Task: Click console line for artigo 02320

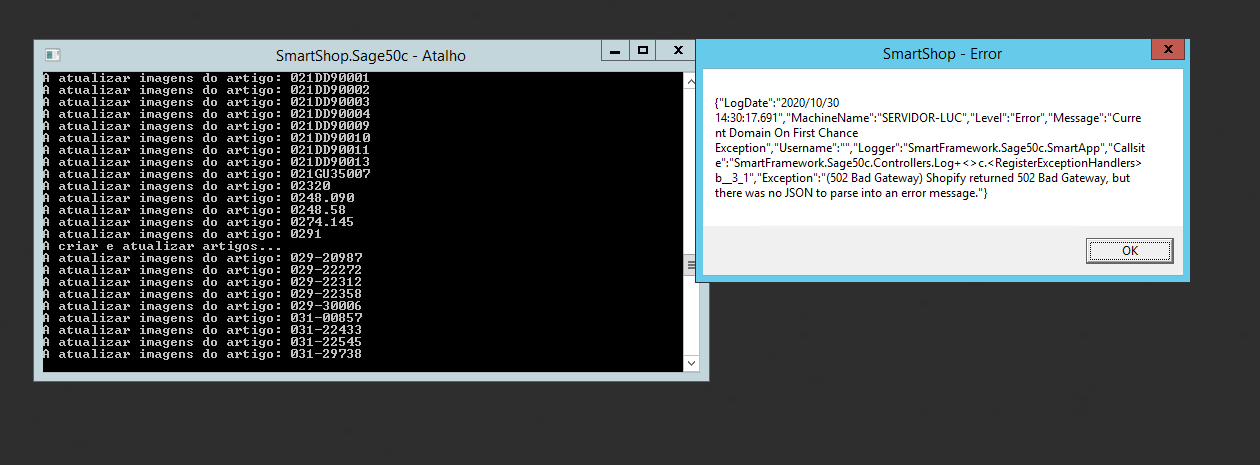Action: point(187,185)
